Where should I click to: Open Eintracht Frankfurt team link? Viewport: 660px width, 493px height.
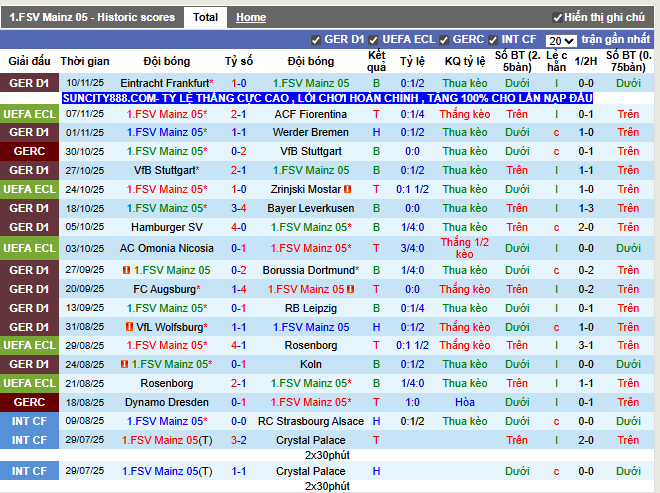pos(165,83)
